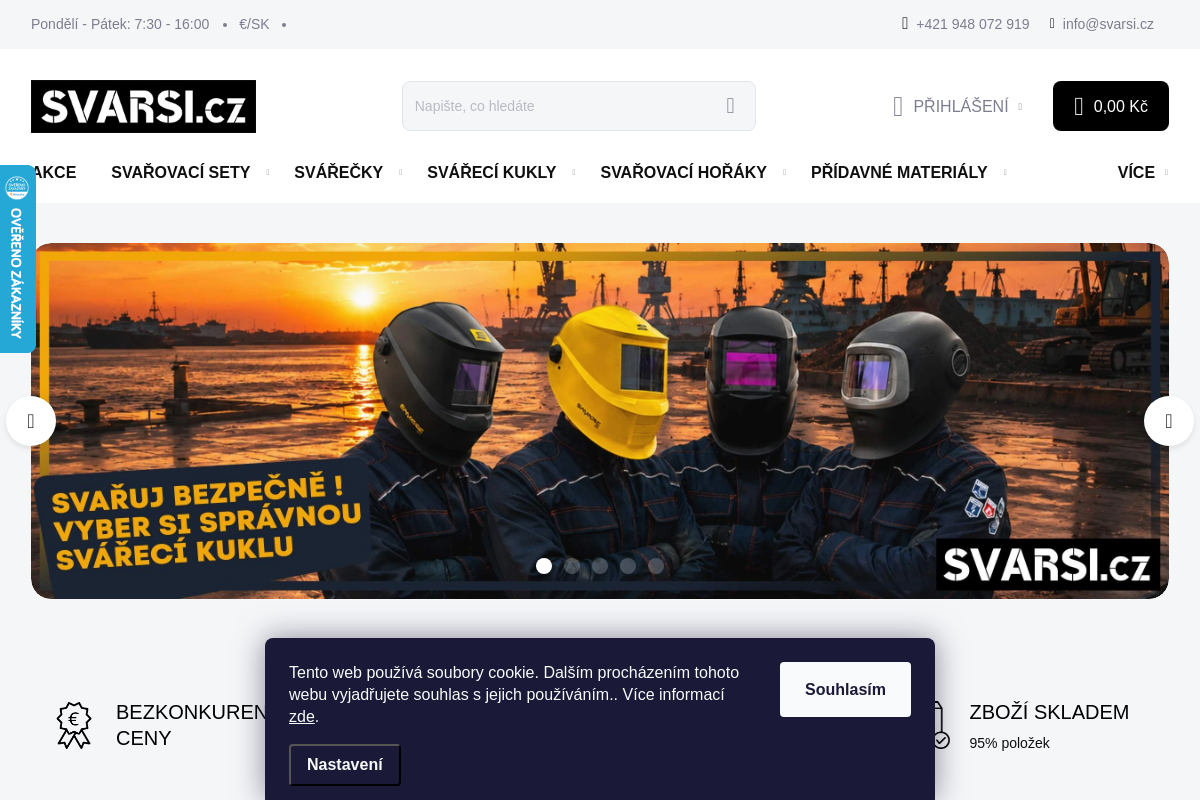This screenshot has height=800, width=1200.
Task: Click the Pondělí - Pátek: 7:30 - 16:00 text
Action: tap(120, 24)
